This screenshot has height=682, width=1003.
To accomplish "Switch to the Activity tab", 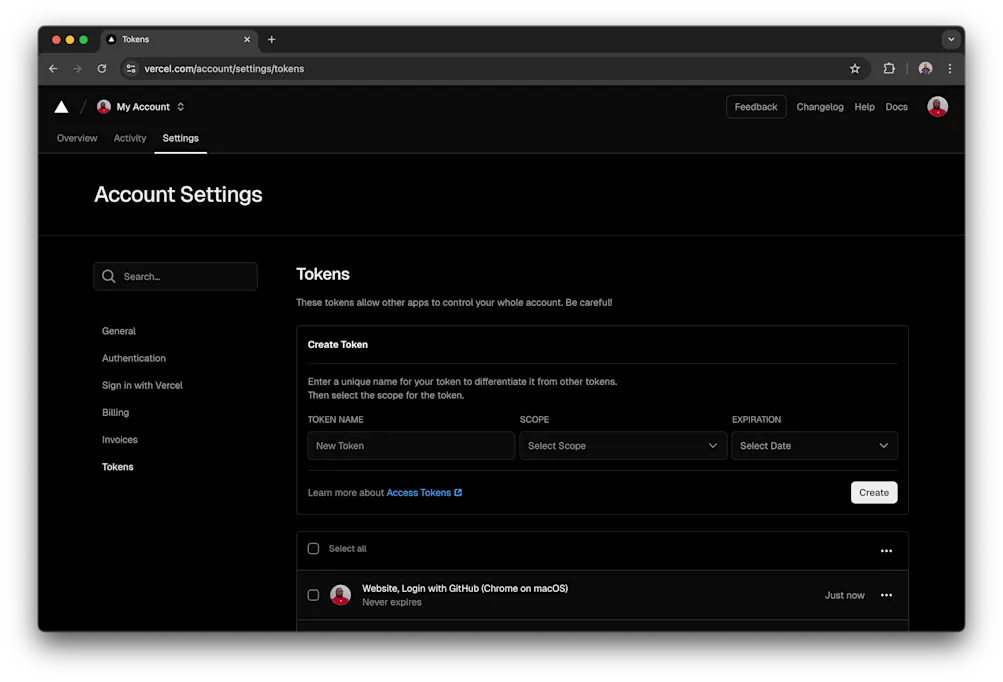I will tap(129, 138).
